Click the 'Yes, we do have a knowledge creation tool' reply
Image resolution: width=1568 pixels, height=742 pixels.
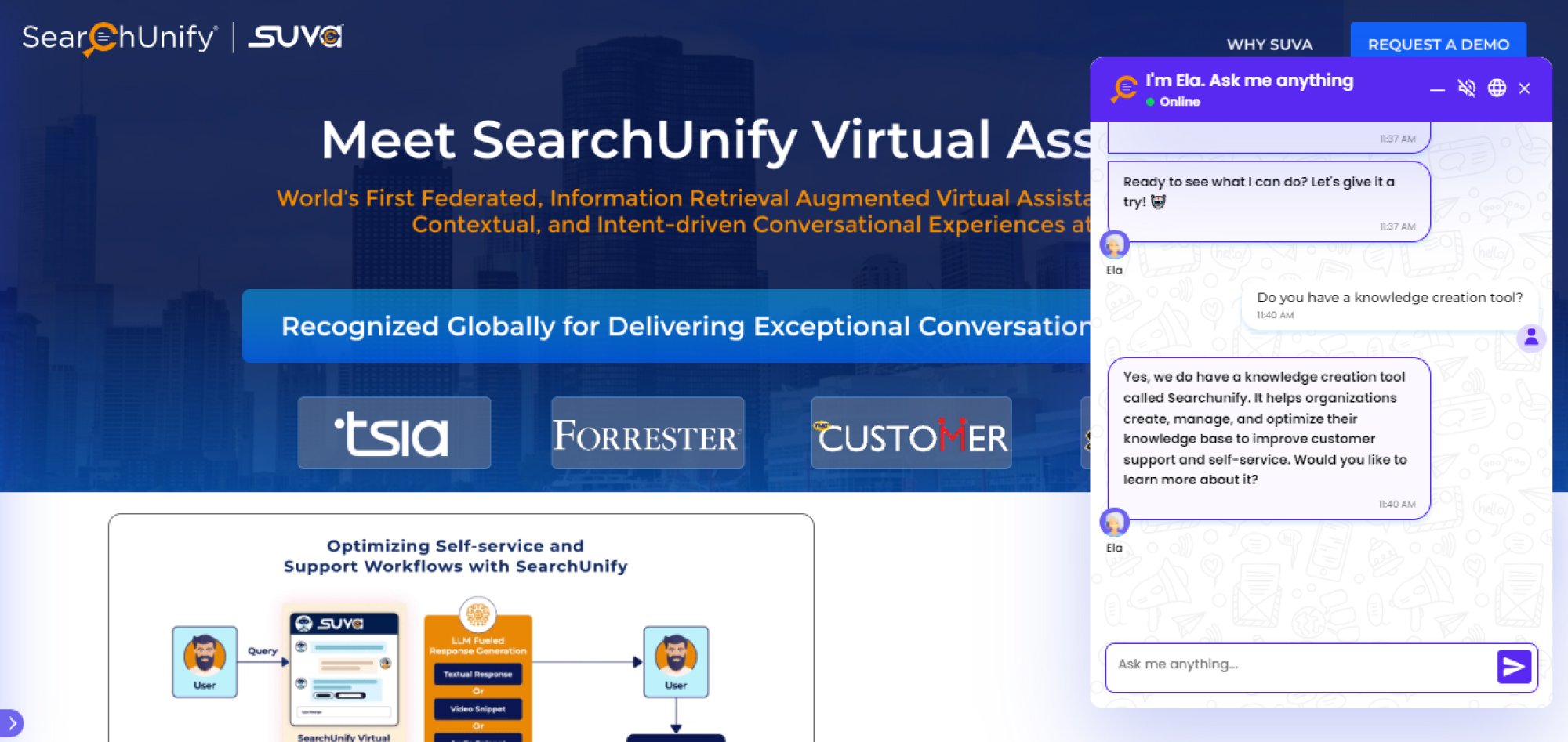coord(1269,438)
